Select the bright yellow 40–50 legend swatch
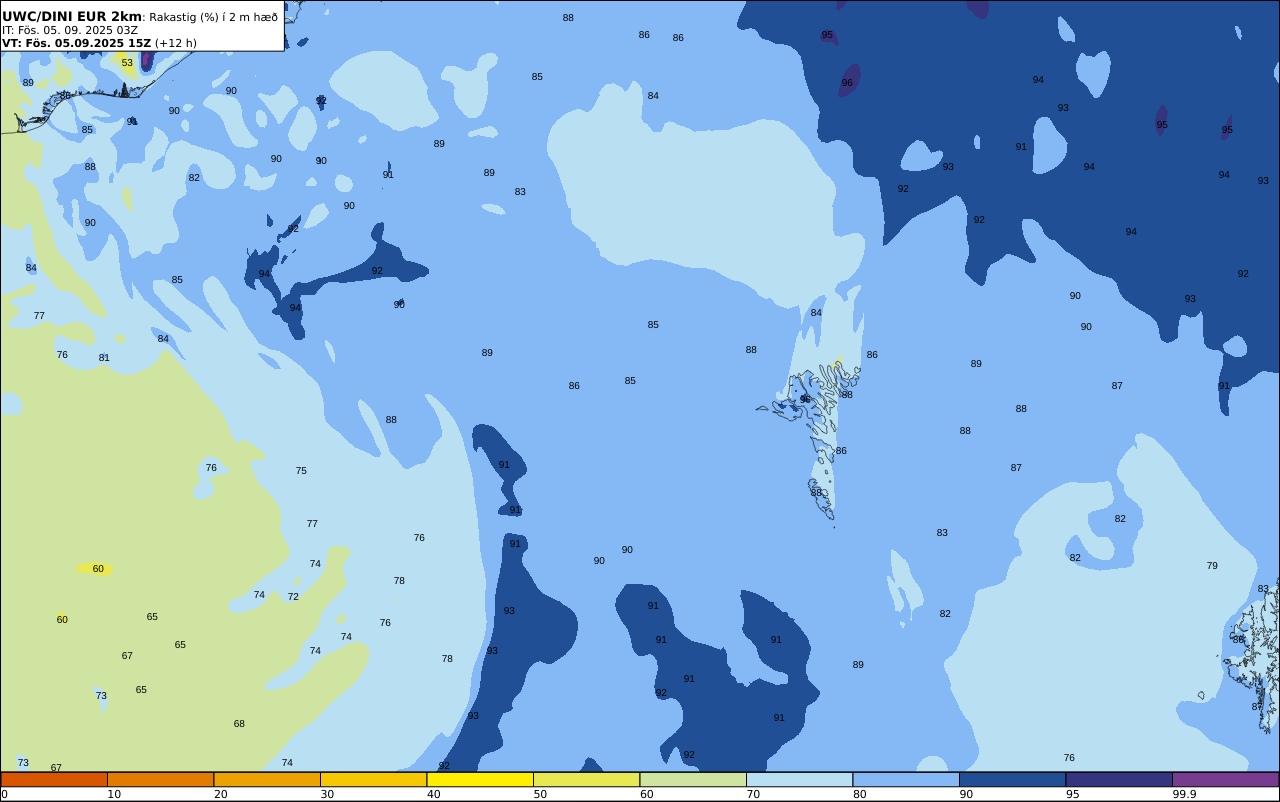The image size is (1280, 802). 480,779
